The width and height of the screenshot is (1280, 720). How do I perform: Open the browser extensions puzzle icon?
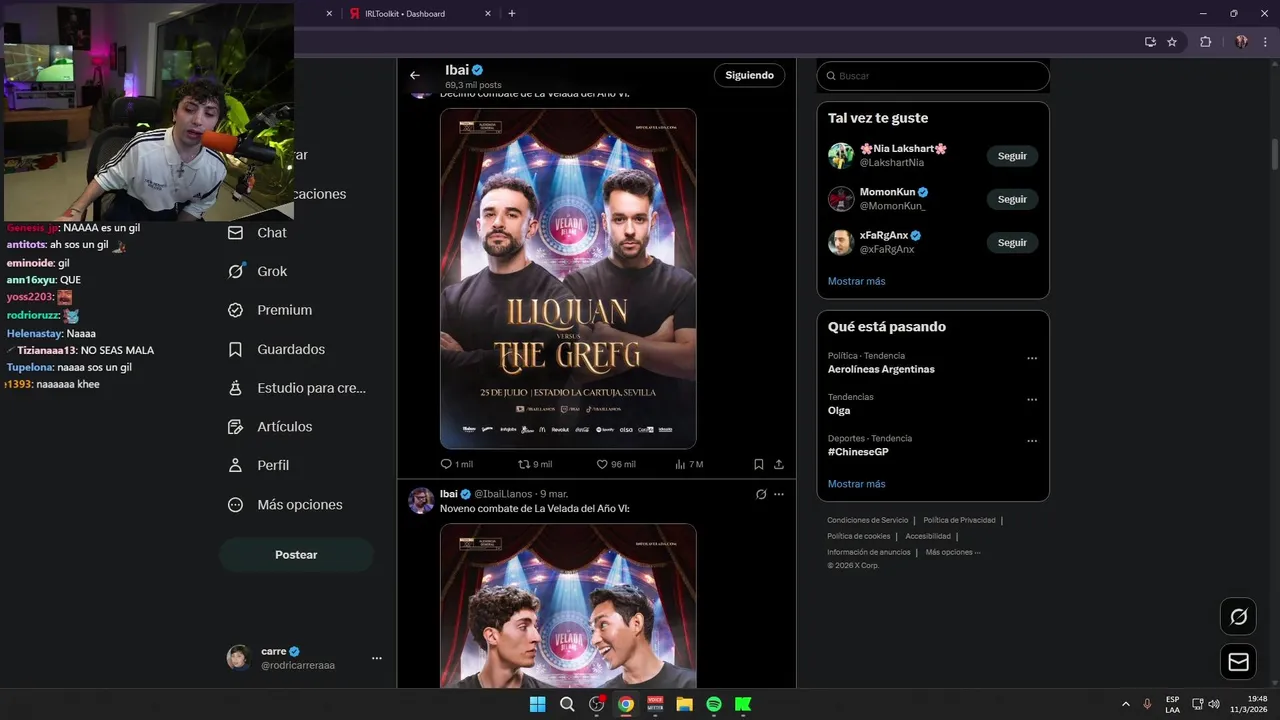1205,42
